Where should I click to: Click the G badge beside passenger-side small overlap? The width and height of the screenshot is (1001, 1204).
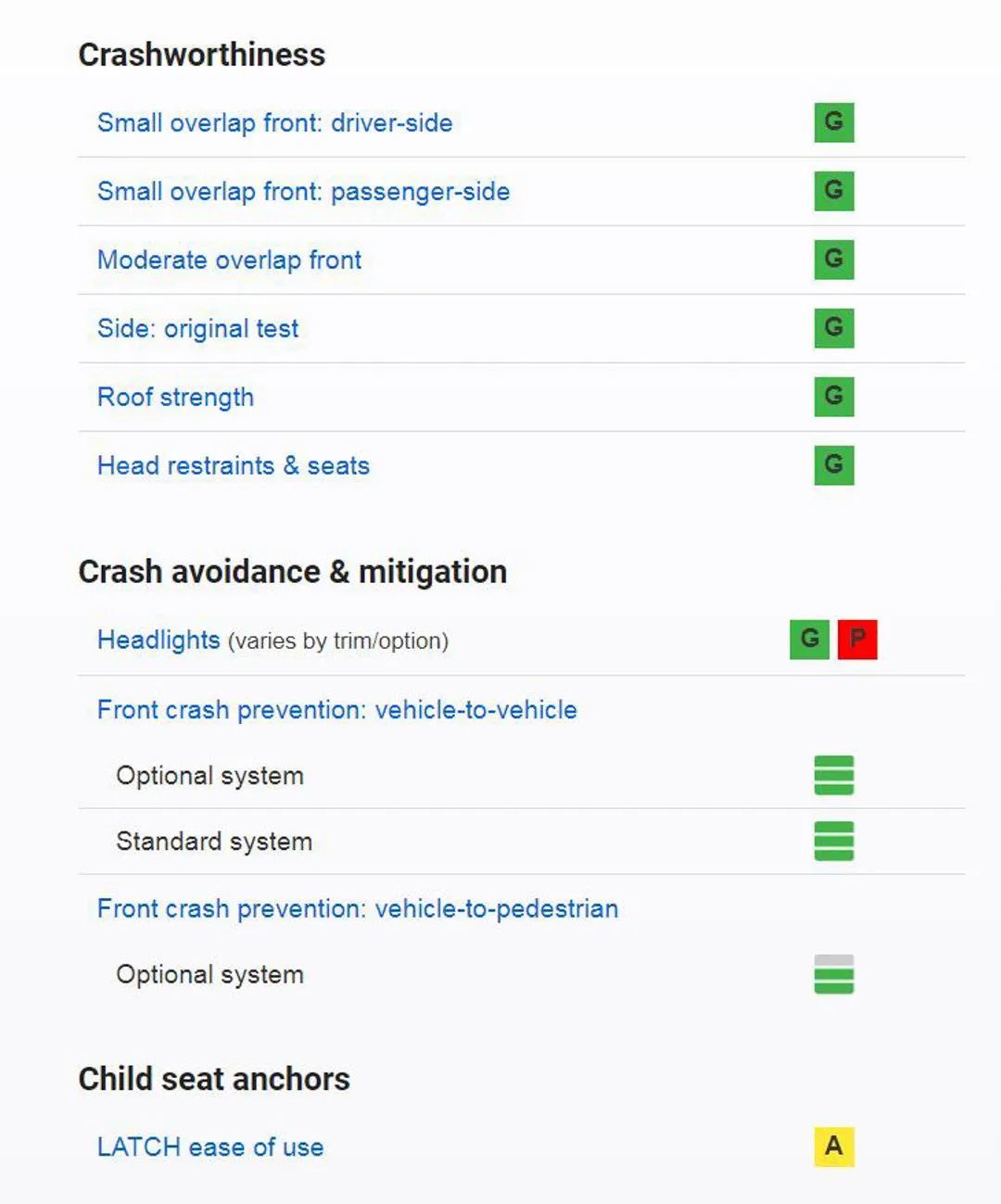coord(833,191)
